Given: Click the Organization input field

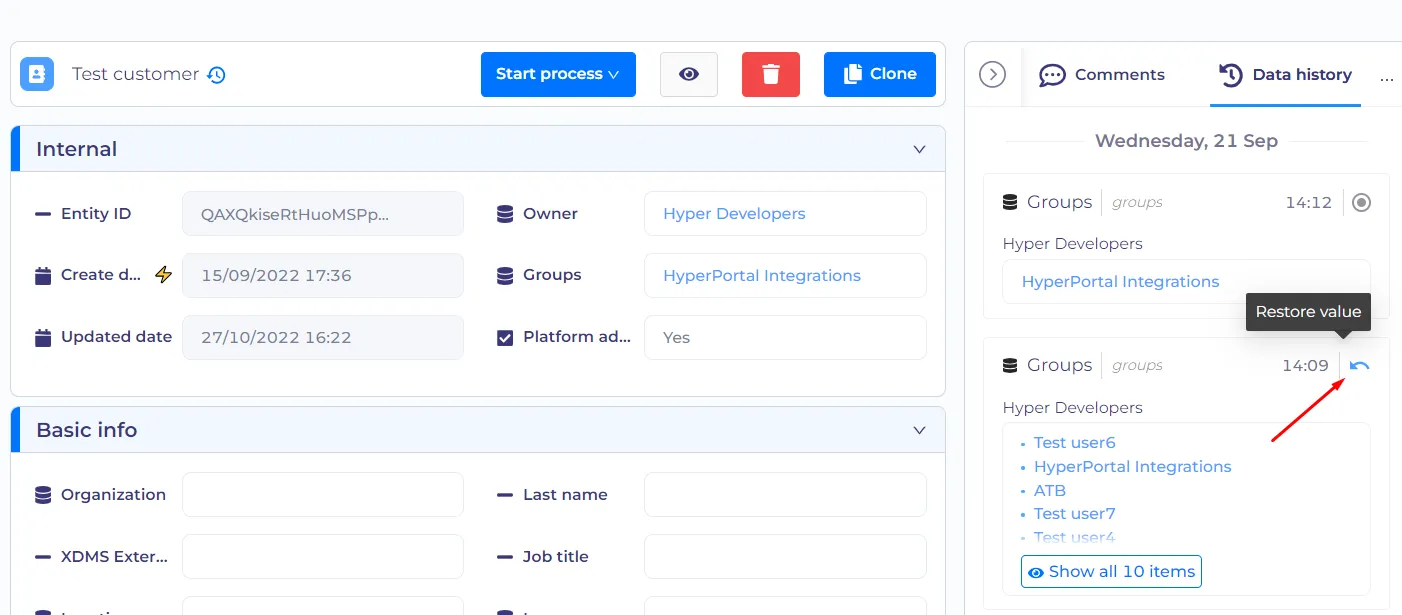Looking at the screenshot, I should [x=323, y=495].
